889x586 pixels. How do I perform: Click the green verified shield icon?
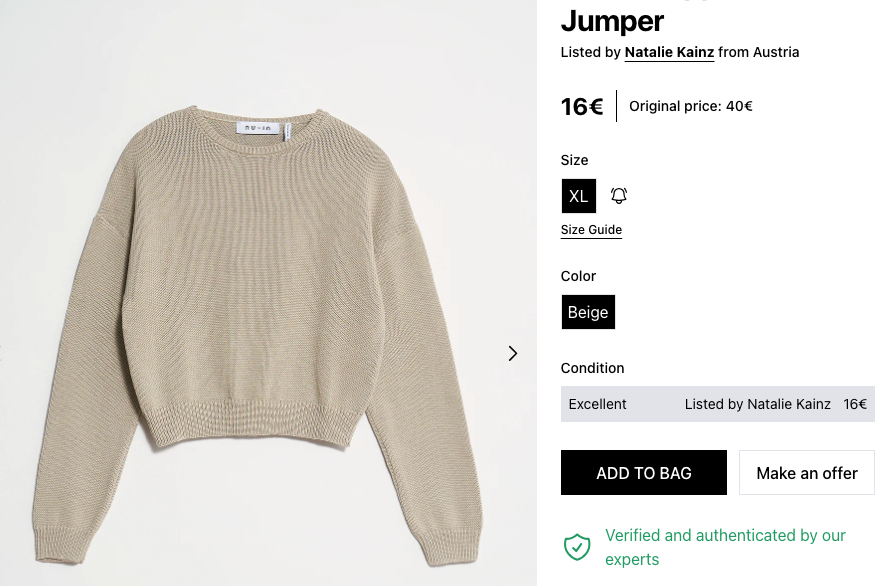tap(577, 547)
